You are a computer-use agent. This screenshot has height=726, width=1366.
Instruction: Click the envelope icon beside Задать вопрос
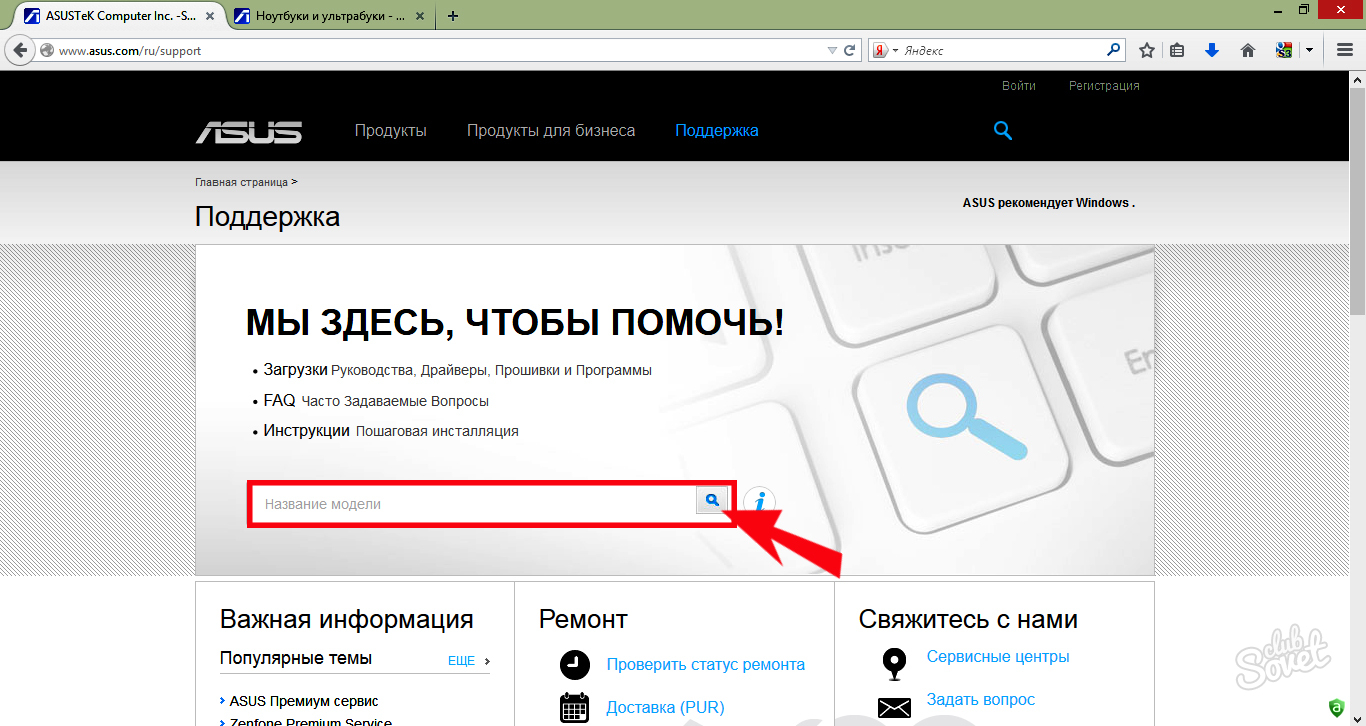tap(894, 708)
